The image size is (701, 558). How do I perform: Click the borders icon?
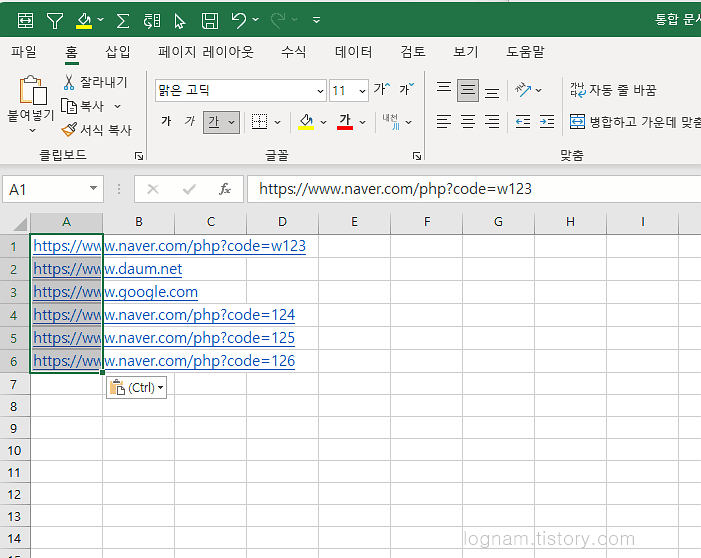pos(259,122)
